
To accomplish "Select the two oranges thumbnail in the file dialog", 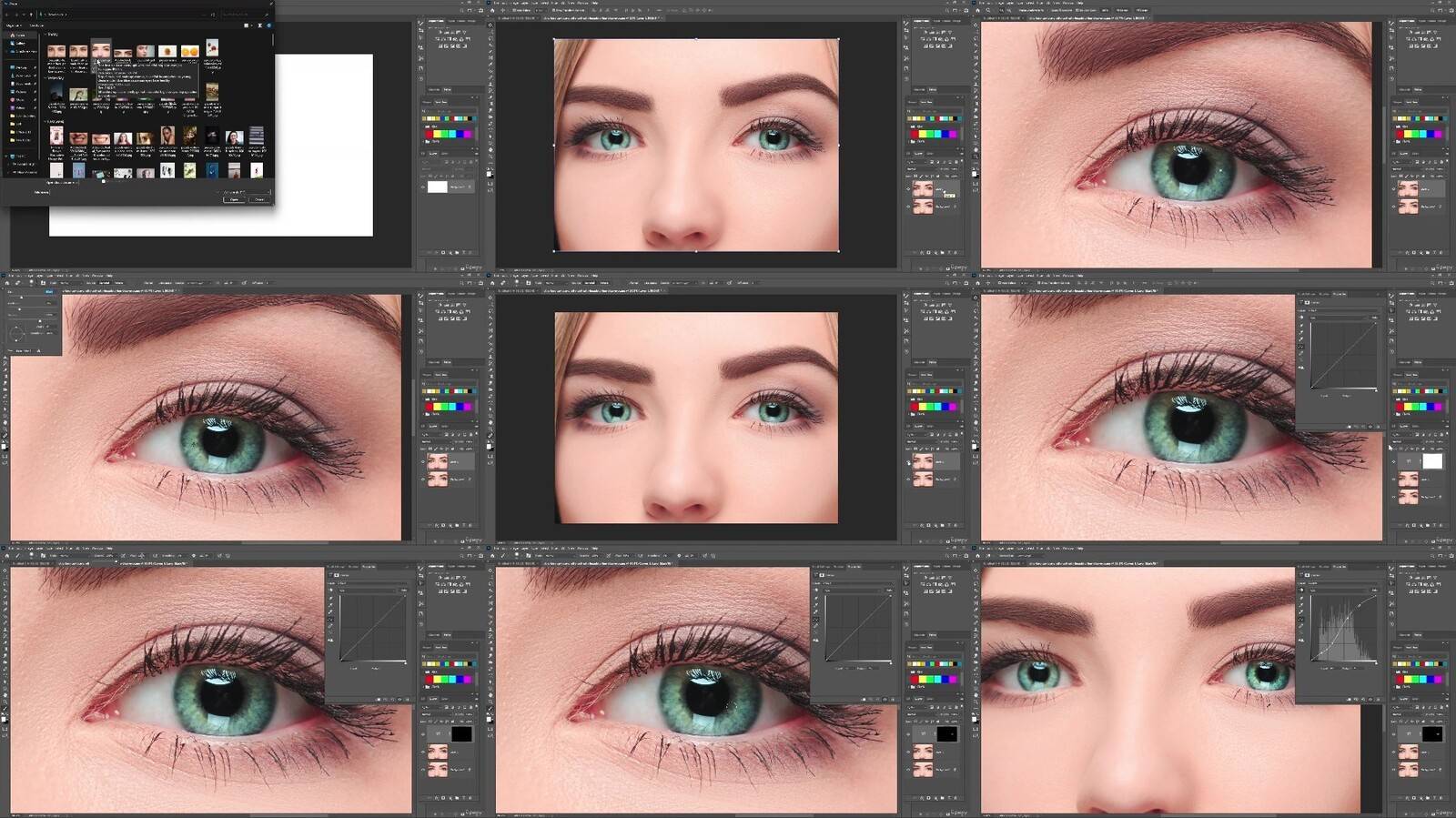I will [x=189, y=53].
